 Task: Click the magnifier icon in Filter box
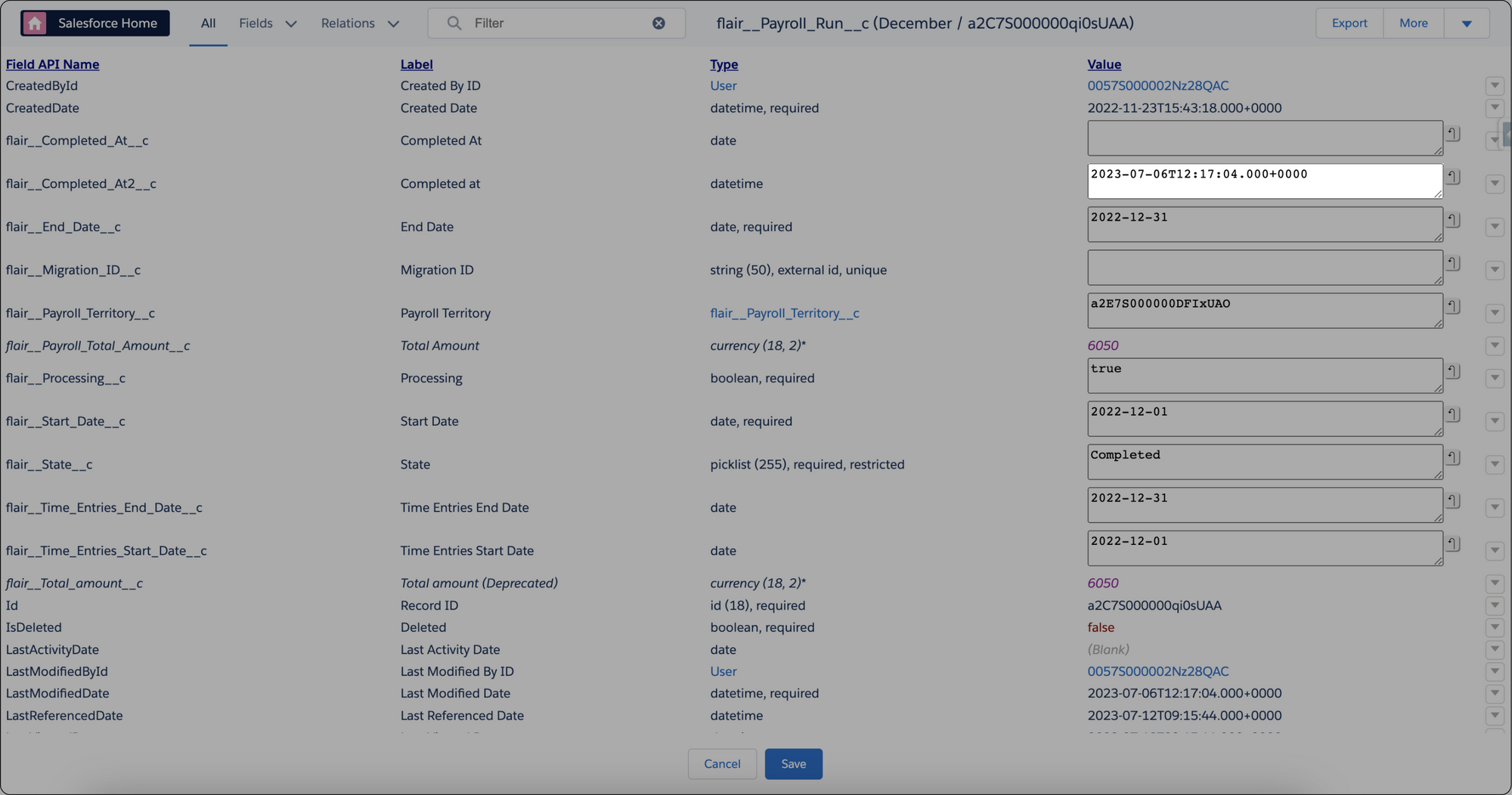pyautogui.click(x=454, y=23)
